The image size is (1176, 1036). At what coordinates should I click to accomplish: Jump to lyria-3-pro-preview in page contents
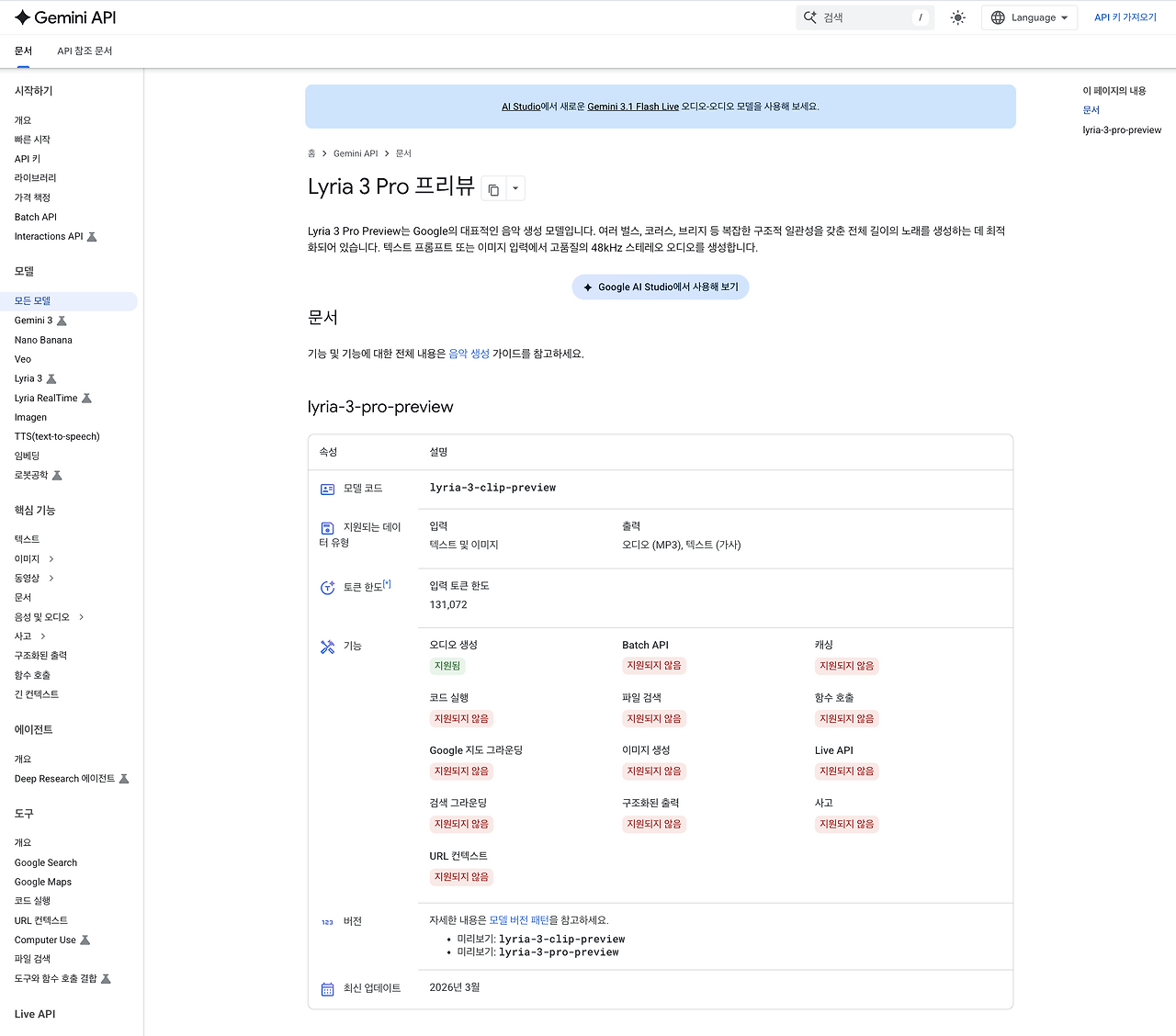(1122, 129)
